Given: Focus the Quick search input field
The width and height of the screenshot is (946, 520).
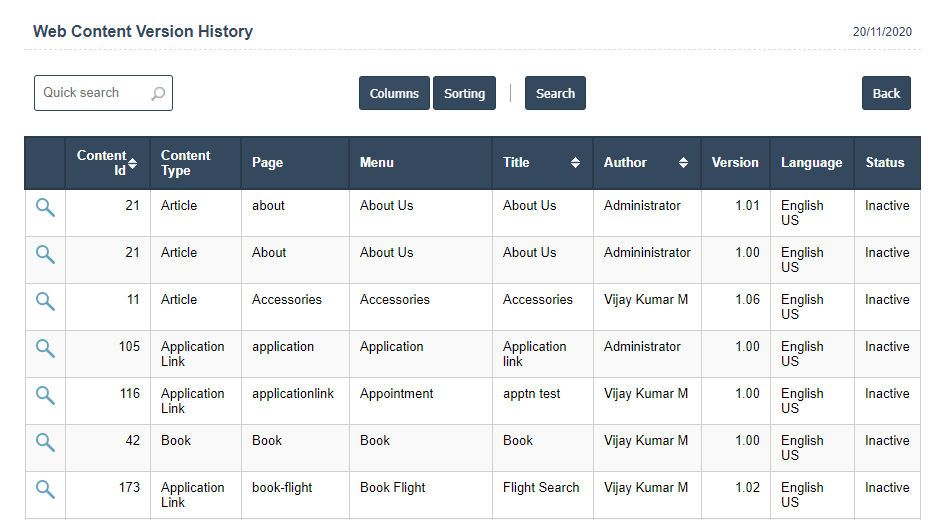Looking at the screenshot, I should (92, 93).
